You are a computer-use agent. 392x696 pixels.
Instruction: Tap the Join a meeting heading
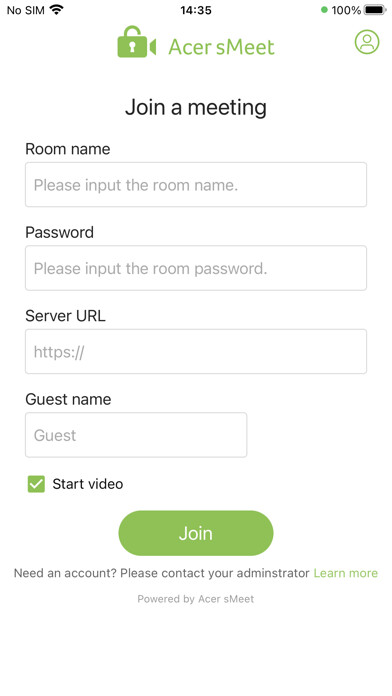click(196, 107)
